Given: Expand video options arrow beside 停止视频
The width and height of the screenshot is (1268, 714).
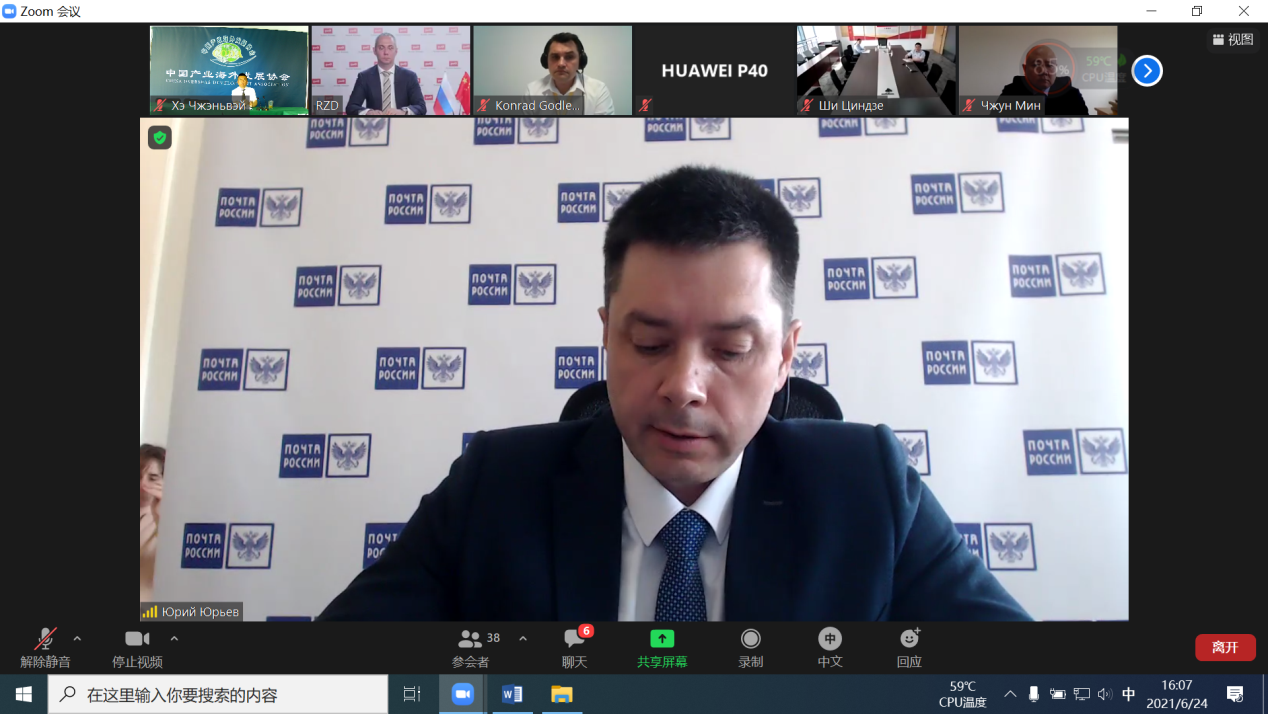Looking at the screenshot, I should click(174, 639).
